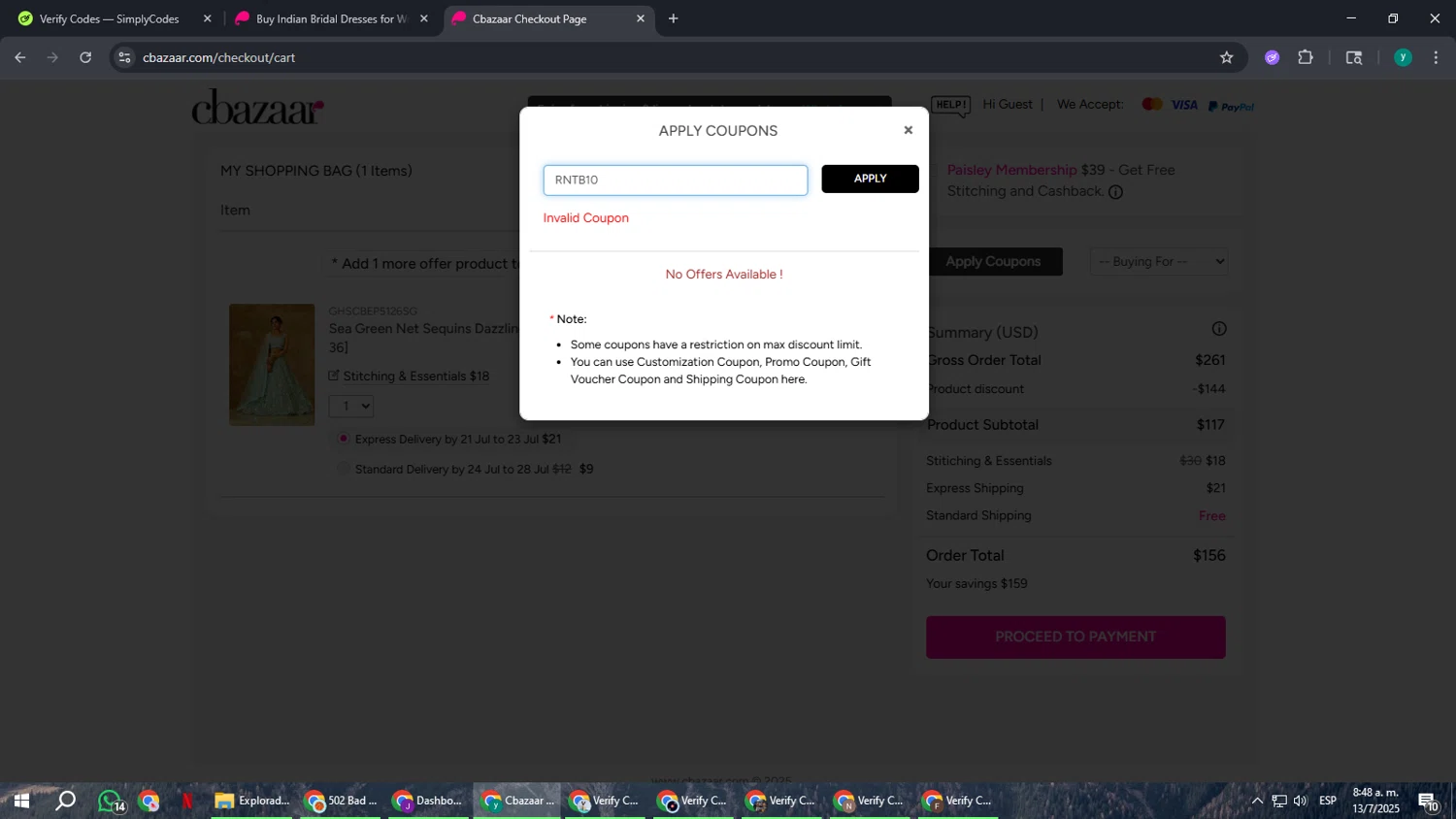Close the Cbazaar Checkout Page tab
This screenshot has width=1456, height=819.
click(640, 18)
